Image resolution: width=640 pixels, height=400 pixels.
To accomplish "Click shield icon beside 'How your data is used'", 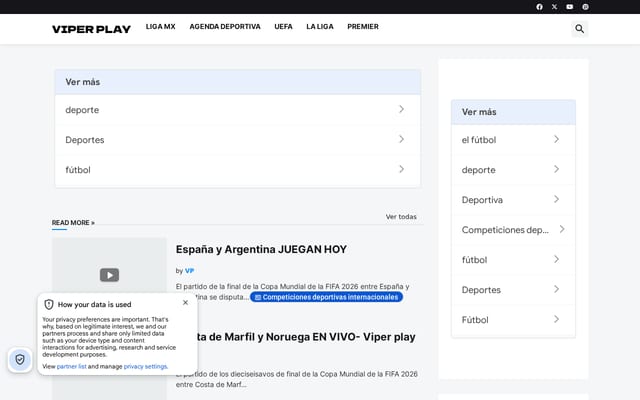I will 49,304.
